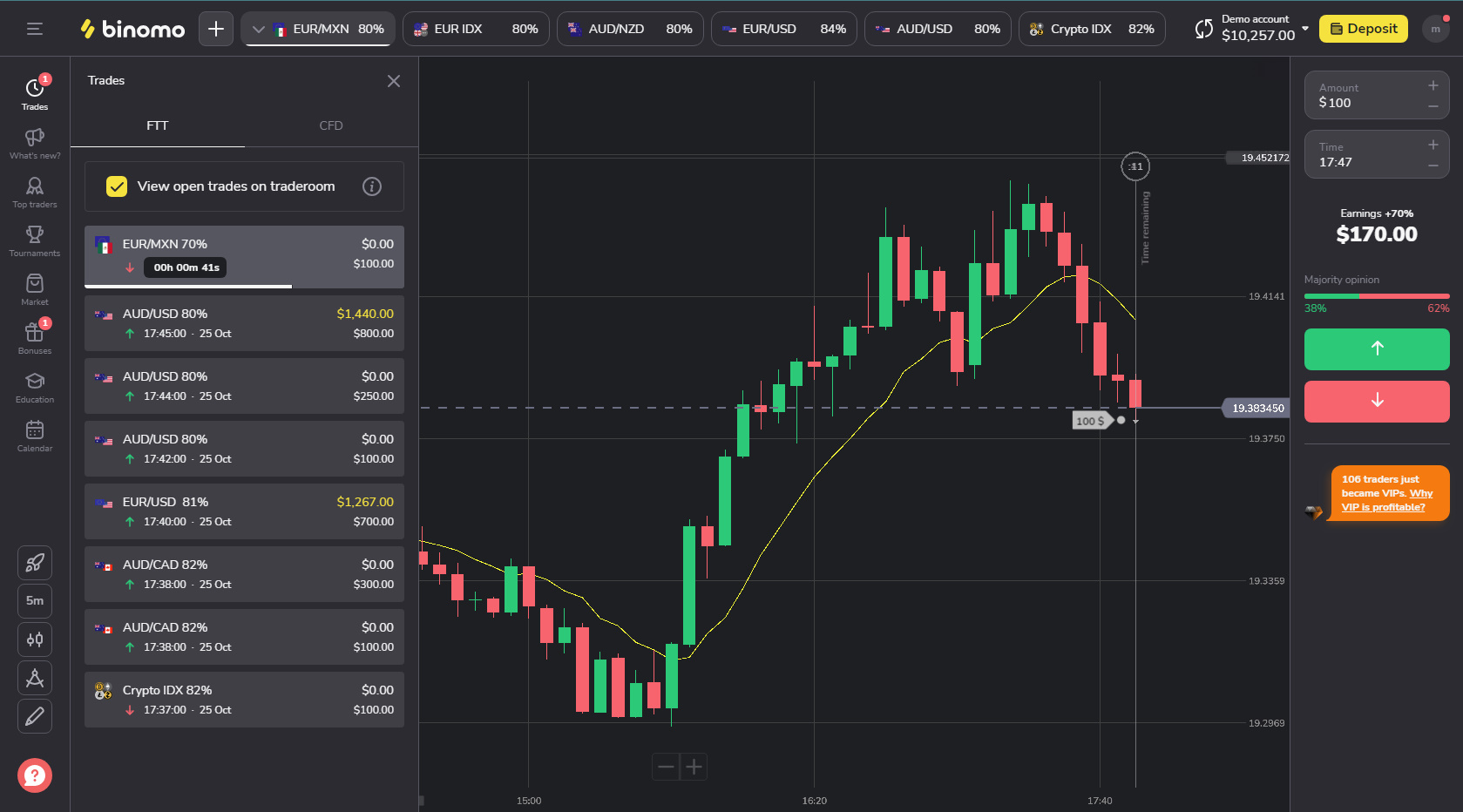Show info about traderoom open trades
1463x812 pixels.
tap(372, 186)
